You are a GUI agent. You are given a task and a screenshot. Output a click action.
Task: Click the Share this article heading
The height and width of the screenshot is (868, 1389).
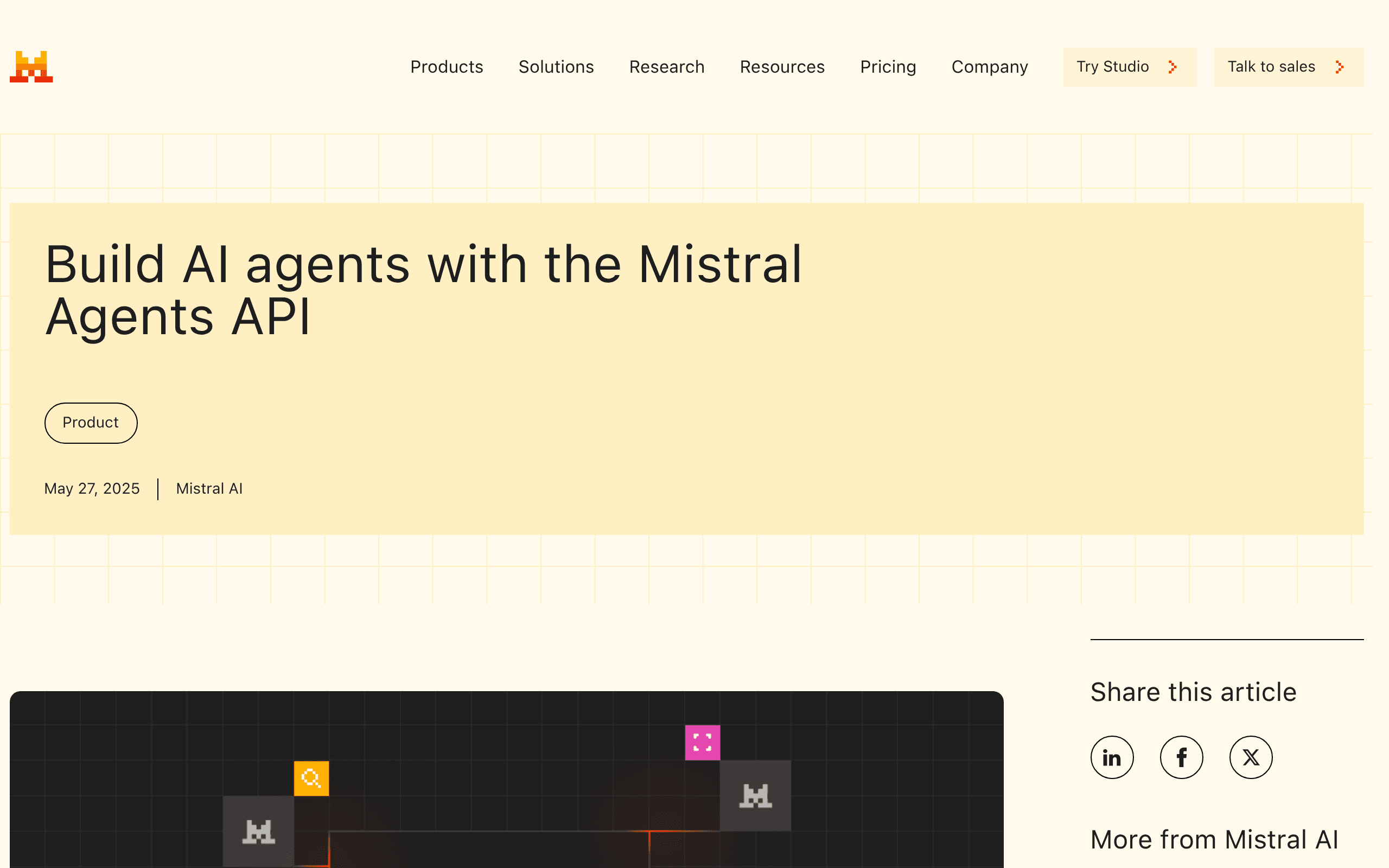point(1193,692)
